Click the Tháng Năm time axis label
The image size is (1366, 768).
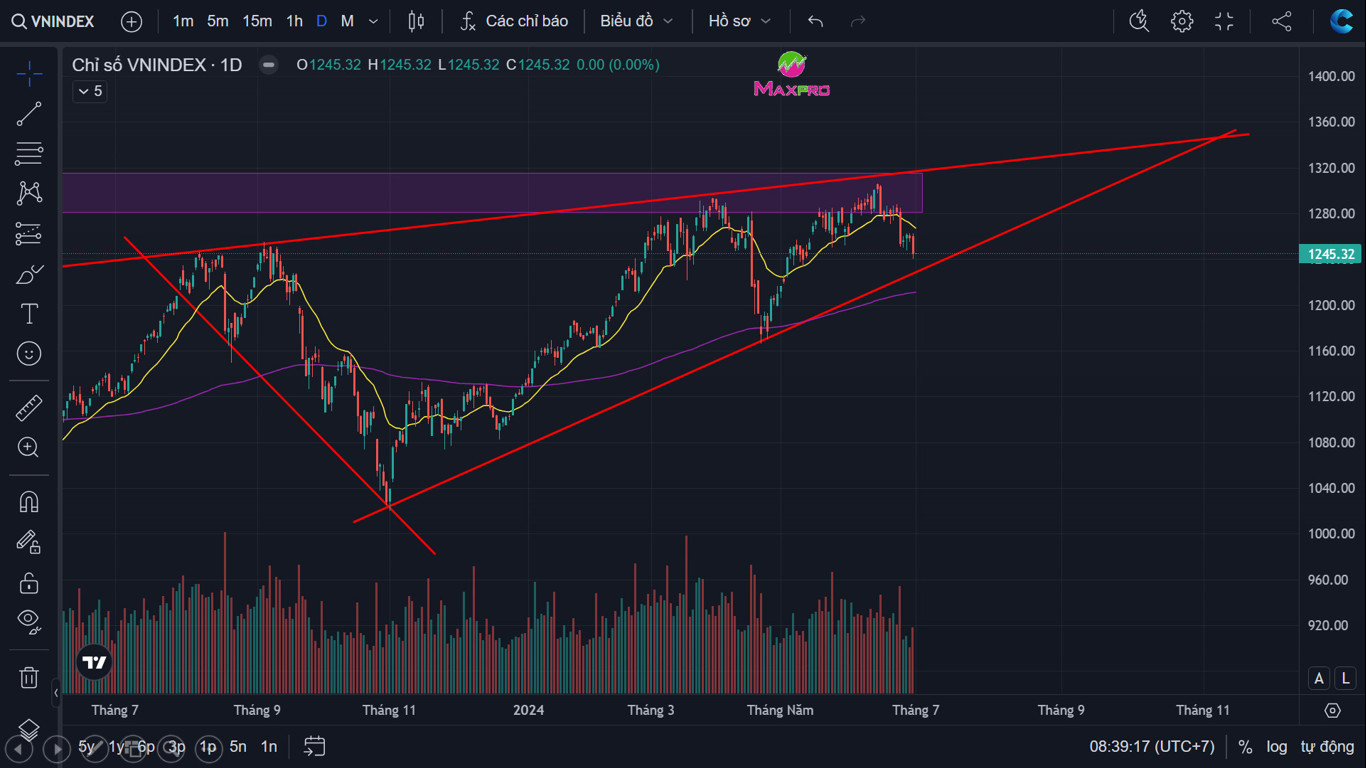[x=780, y=710]
